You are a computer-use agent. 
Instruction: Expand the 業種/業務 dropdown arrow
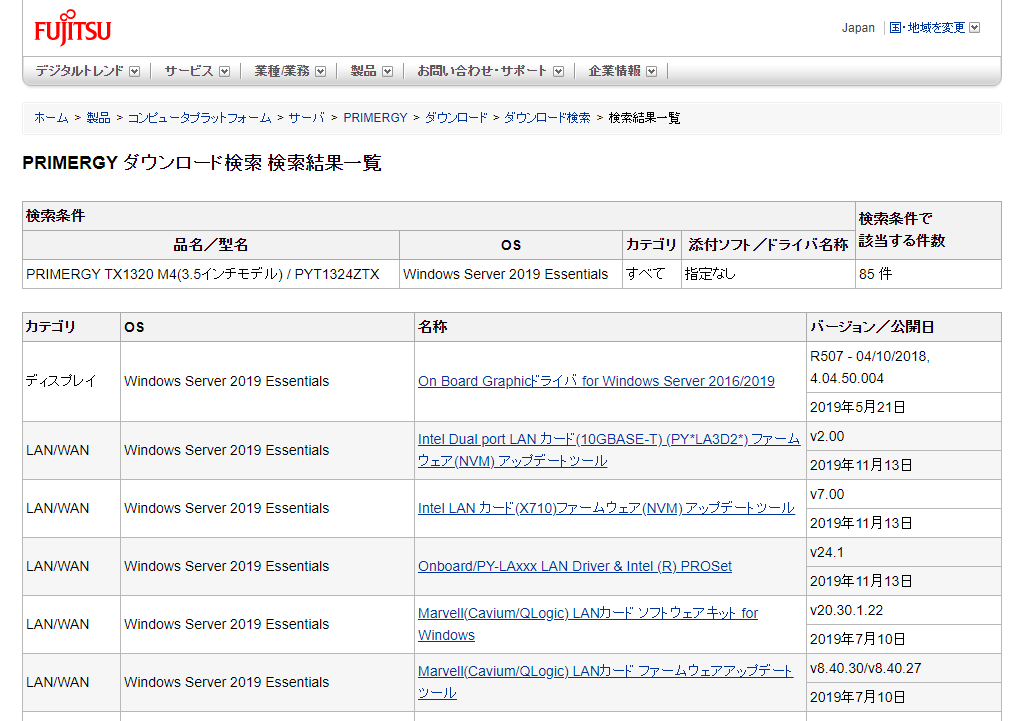pos(320,72)
